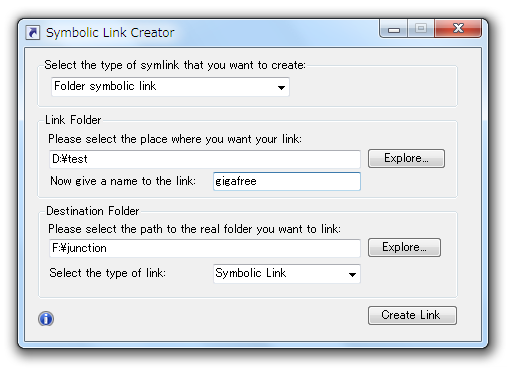Click the Symbolic Link Creator title bar icon
The image size is (510, 370).
pyautogui.click(x=33, y=33)
